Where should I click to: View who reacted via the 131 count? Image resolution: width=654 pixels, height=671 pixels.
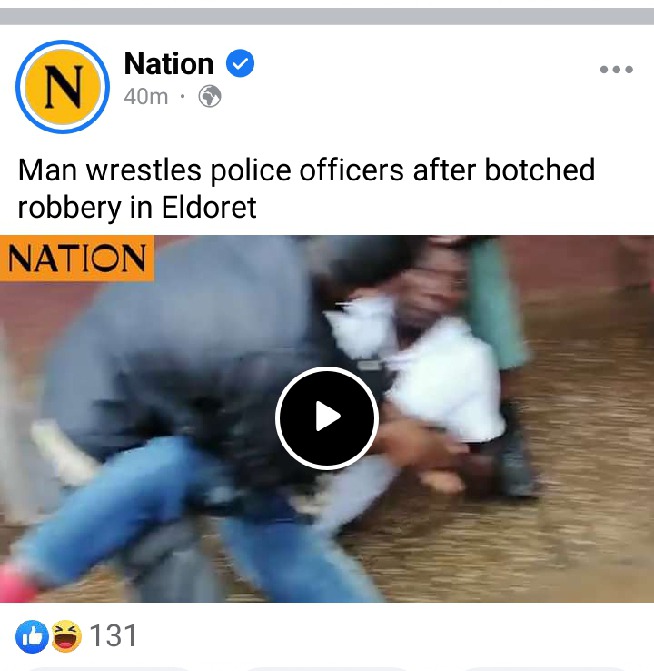point(113,636)
